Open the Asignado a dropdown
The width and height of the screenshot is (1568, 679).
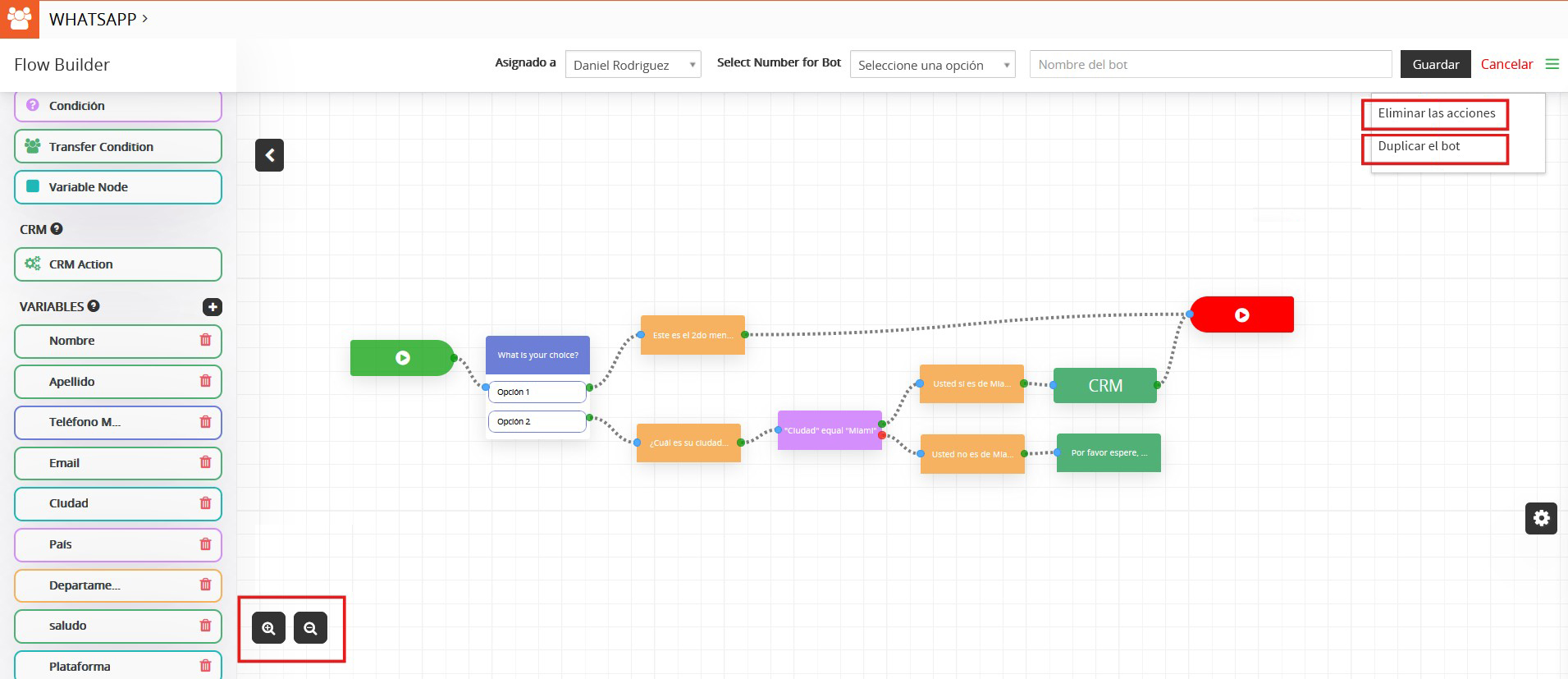point(633,65)
